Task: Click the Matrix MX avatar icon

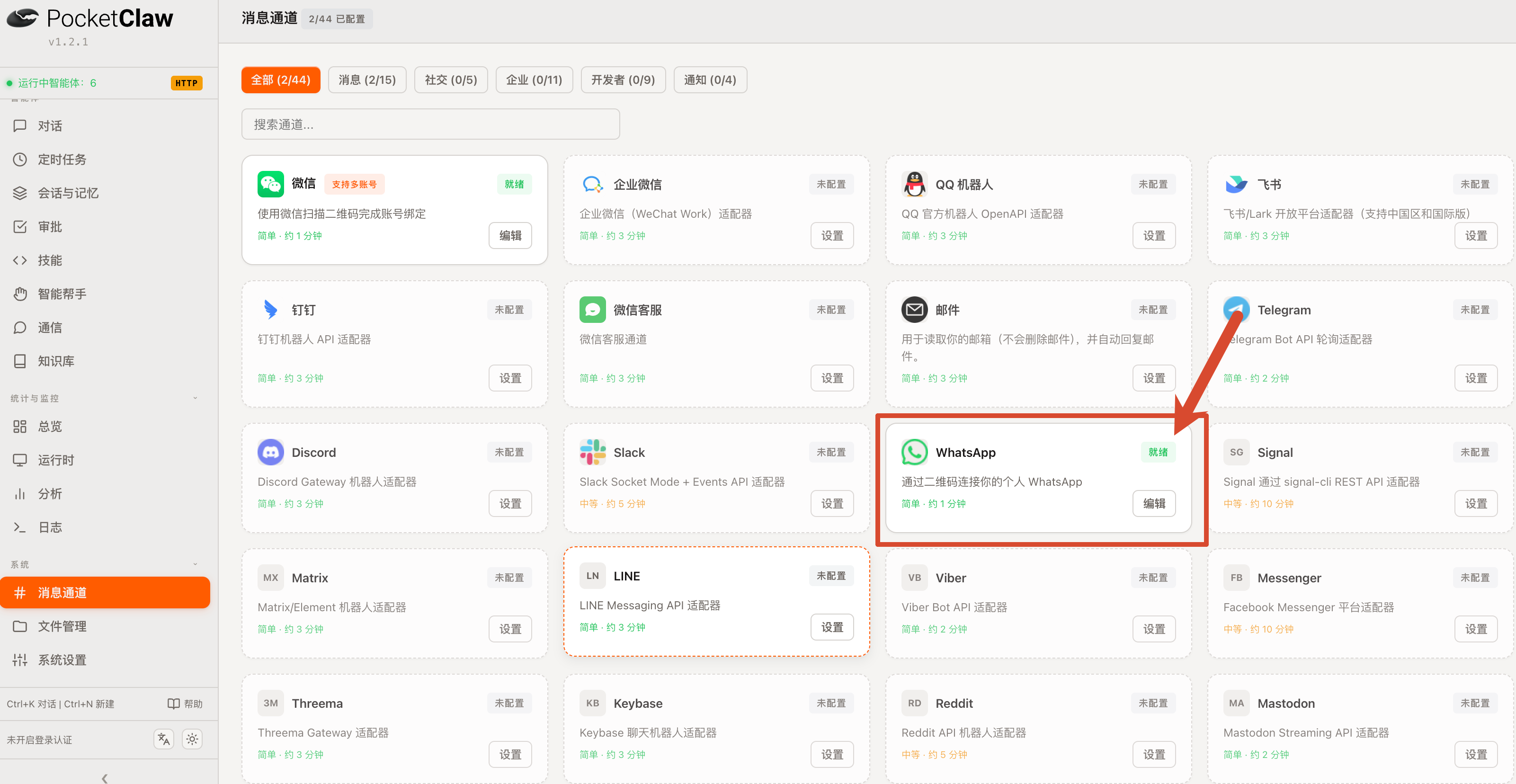Action: pos(270,578)
